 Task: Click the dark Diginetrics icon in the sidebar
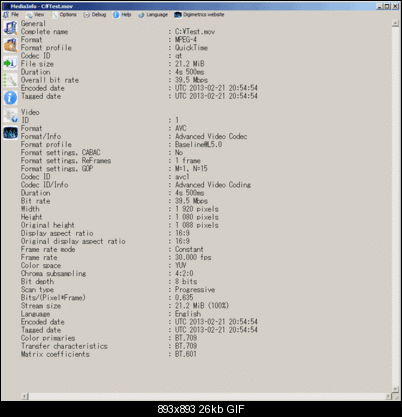pos(10,133)
